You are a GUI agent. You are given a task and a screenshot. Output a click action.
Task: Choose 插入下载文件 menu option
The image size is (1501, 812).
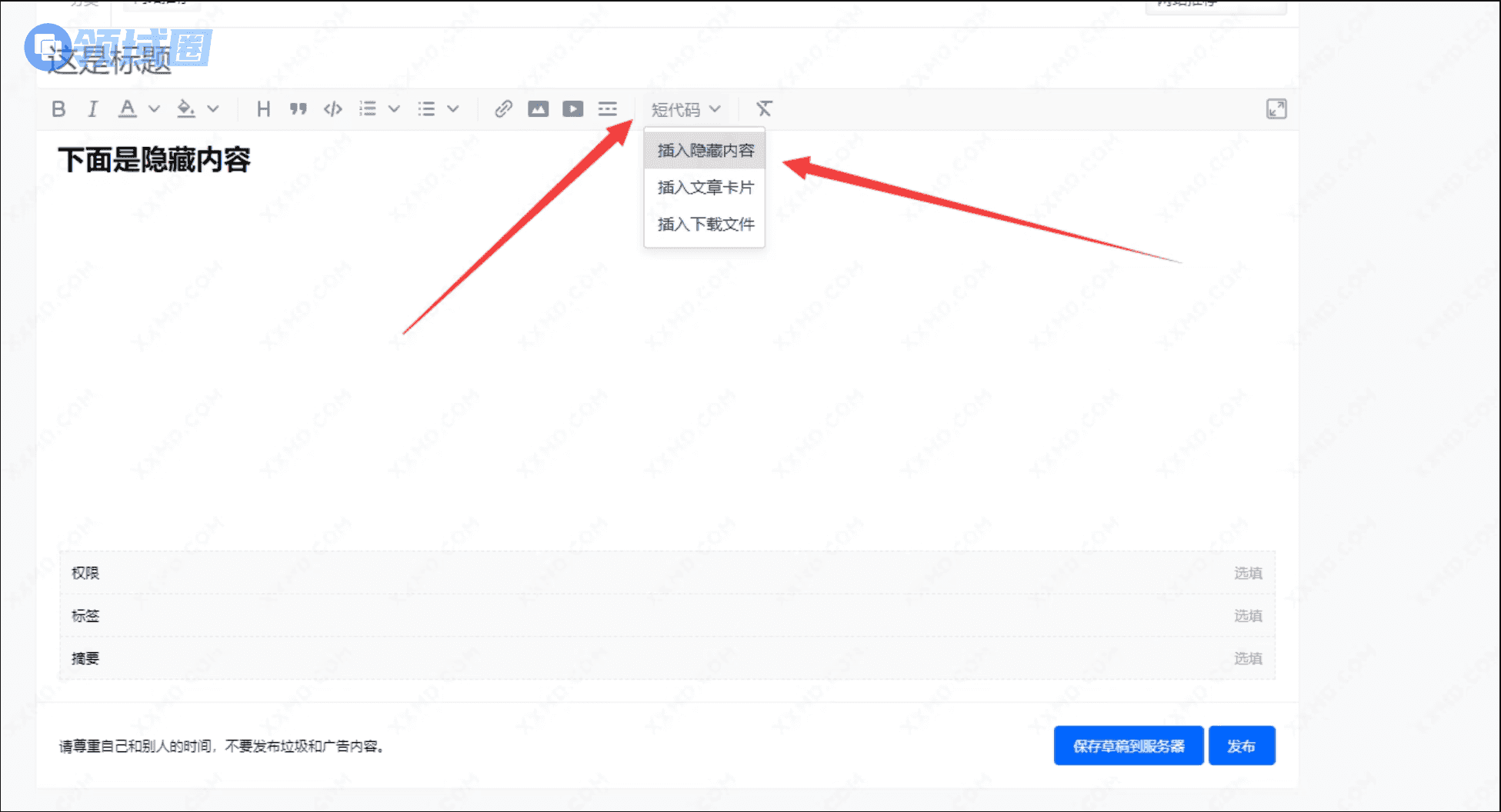[705, 225]
